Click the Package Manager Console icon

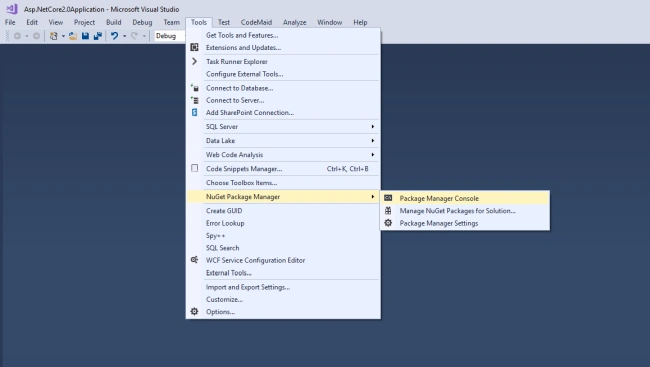[x=388, y=198]
